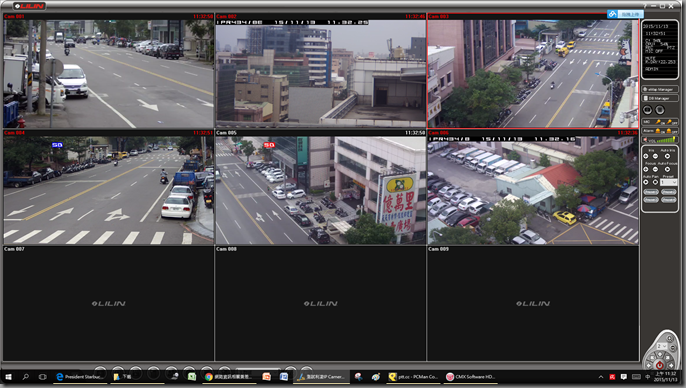686x388 pixels.
Task: Click the Iris minus button
Action: pos(655,156)
